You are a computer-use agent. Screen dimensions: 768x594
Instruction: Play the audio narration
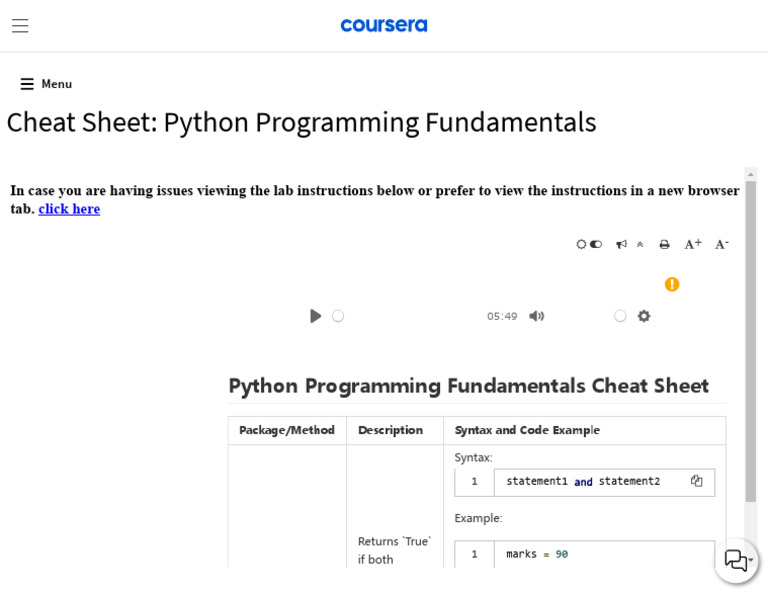coord(316,316)
